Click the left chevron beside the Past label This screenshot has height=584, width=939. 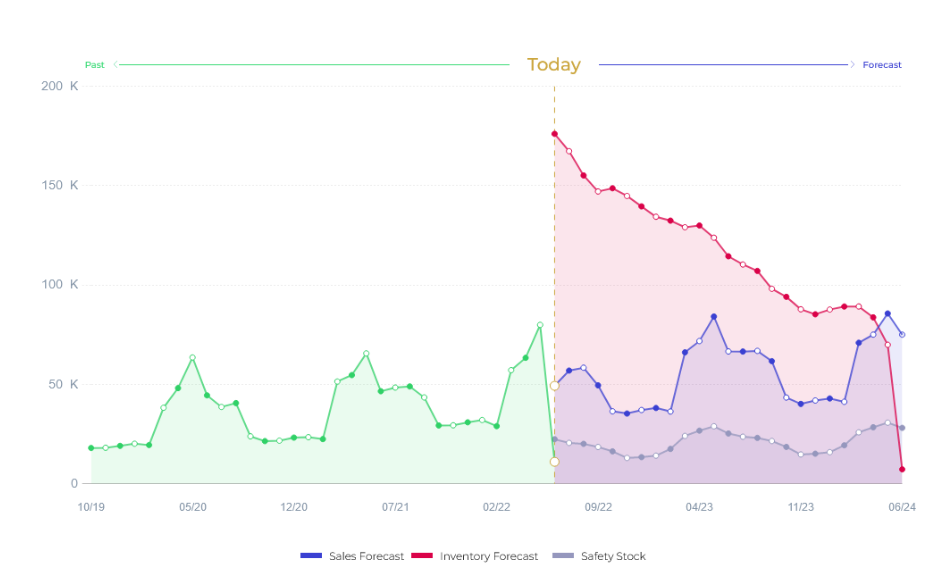(116, 65)
